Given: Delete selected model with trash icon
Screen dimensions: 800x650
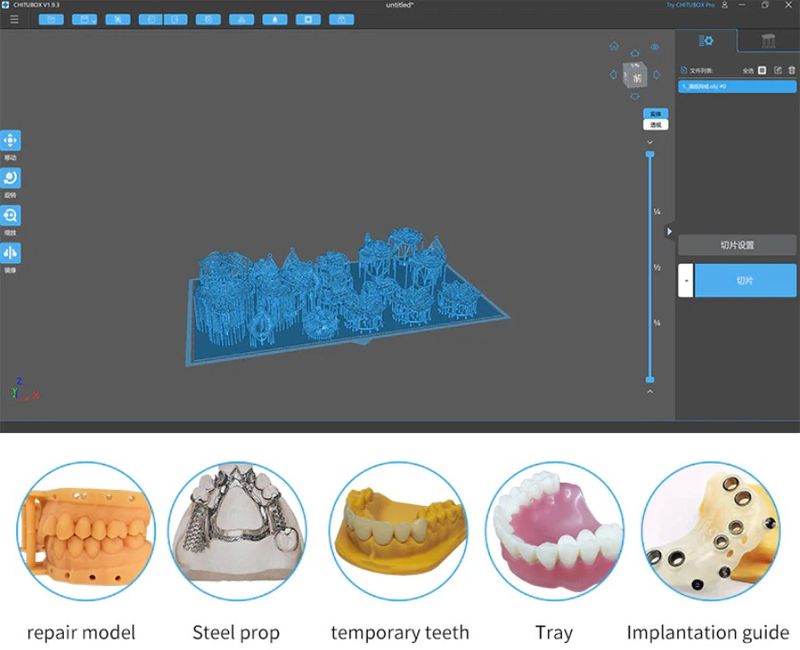Looking at the screenshot, I should pyautogui.click(x=791, y=71).
